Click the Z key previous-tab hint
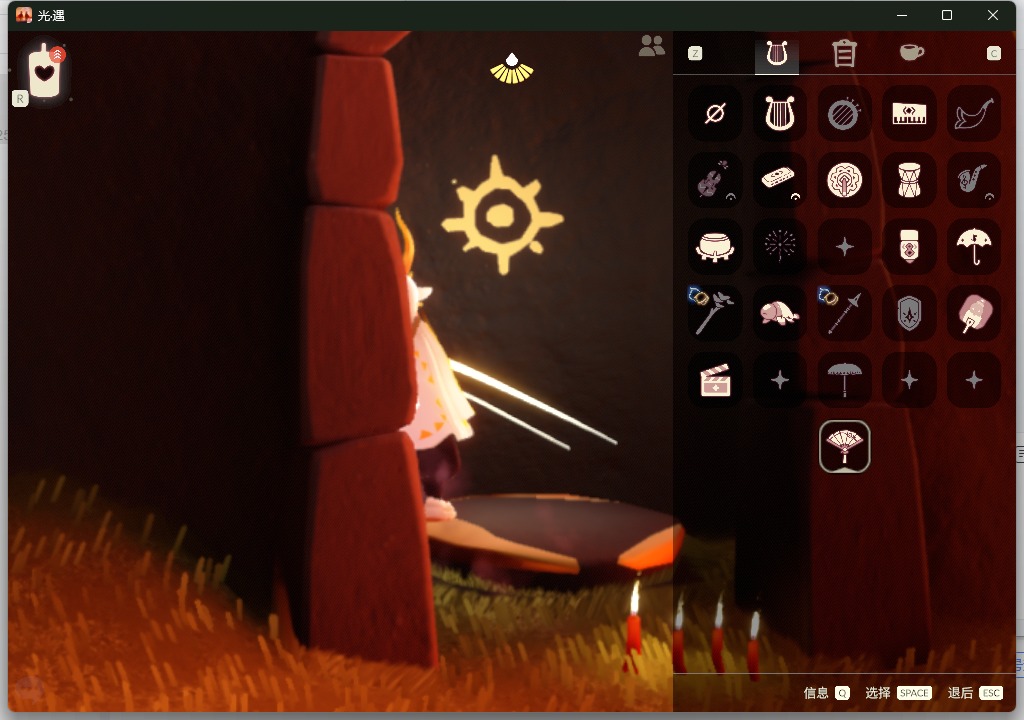Image resolution: width=1024 pixels, height=720 pixels. pyautogui.click(x=695, y=54)
